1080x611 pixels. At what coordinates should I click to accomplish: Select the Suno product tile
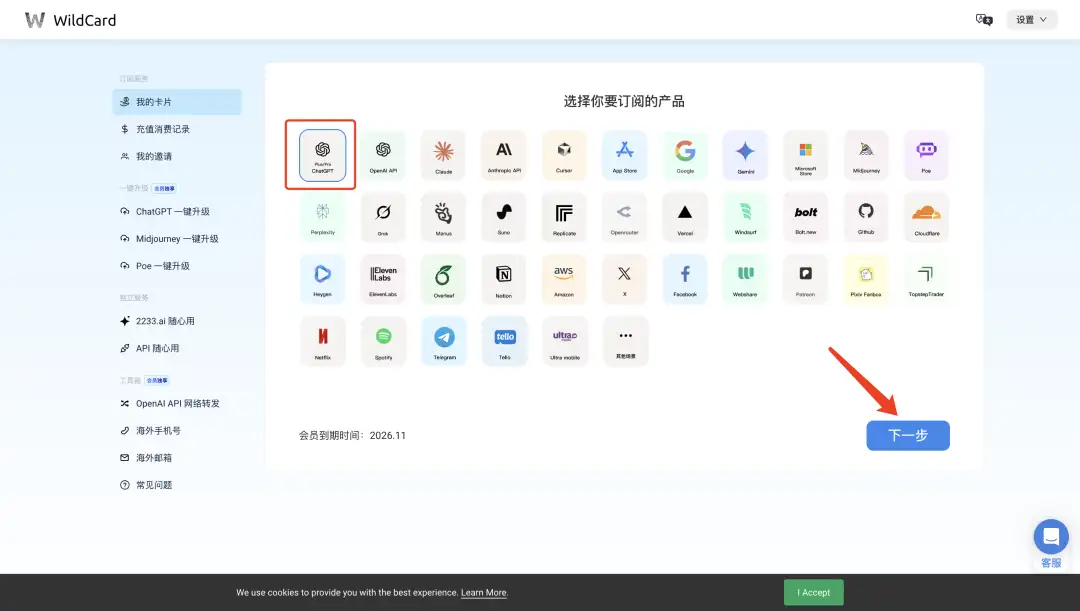[x=504, y=217]
